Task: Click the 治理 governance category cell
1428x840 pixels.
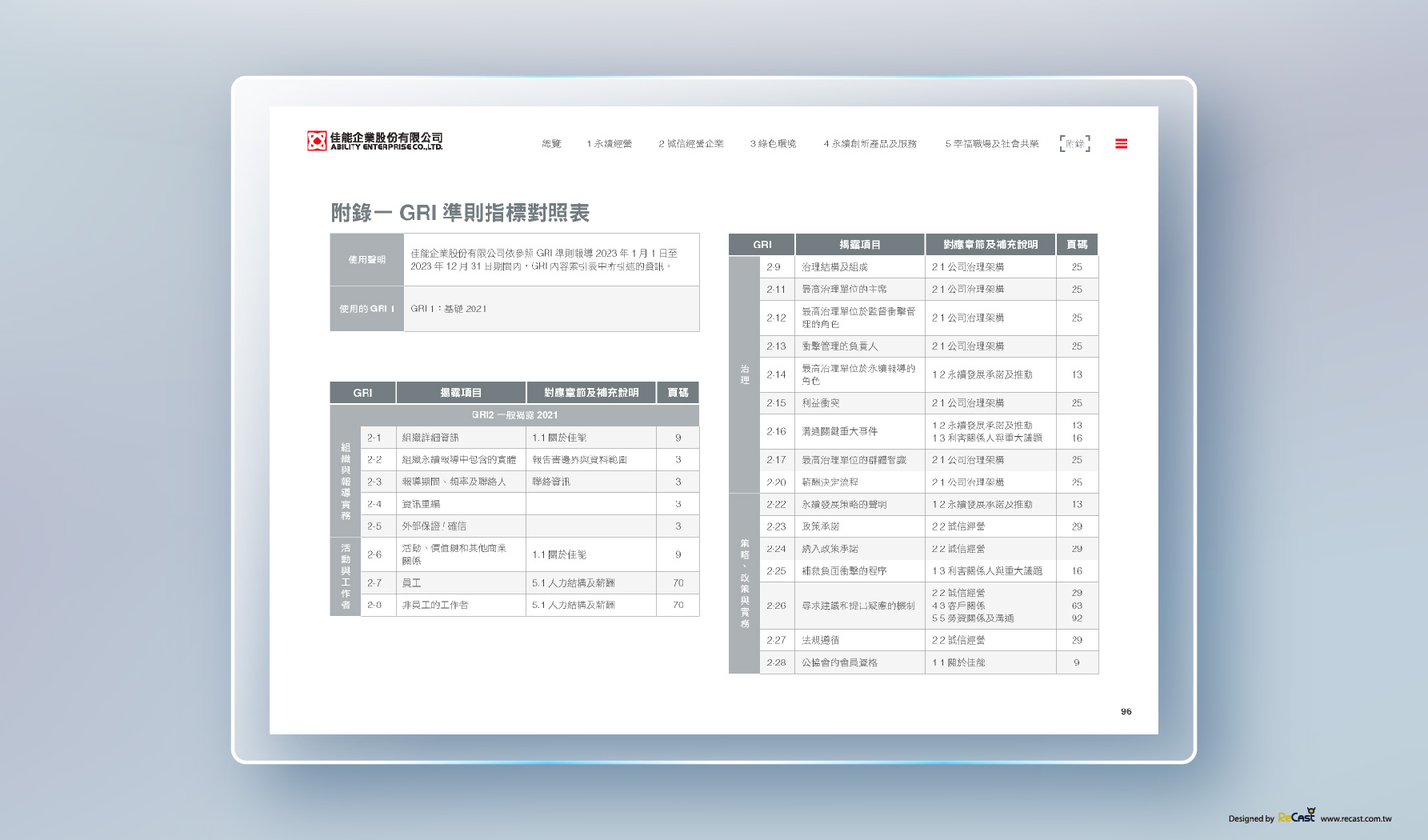Action: click(744, 374)
